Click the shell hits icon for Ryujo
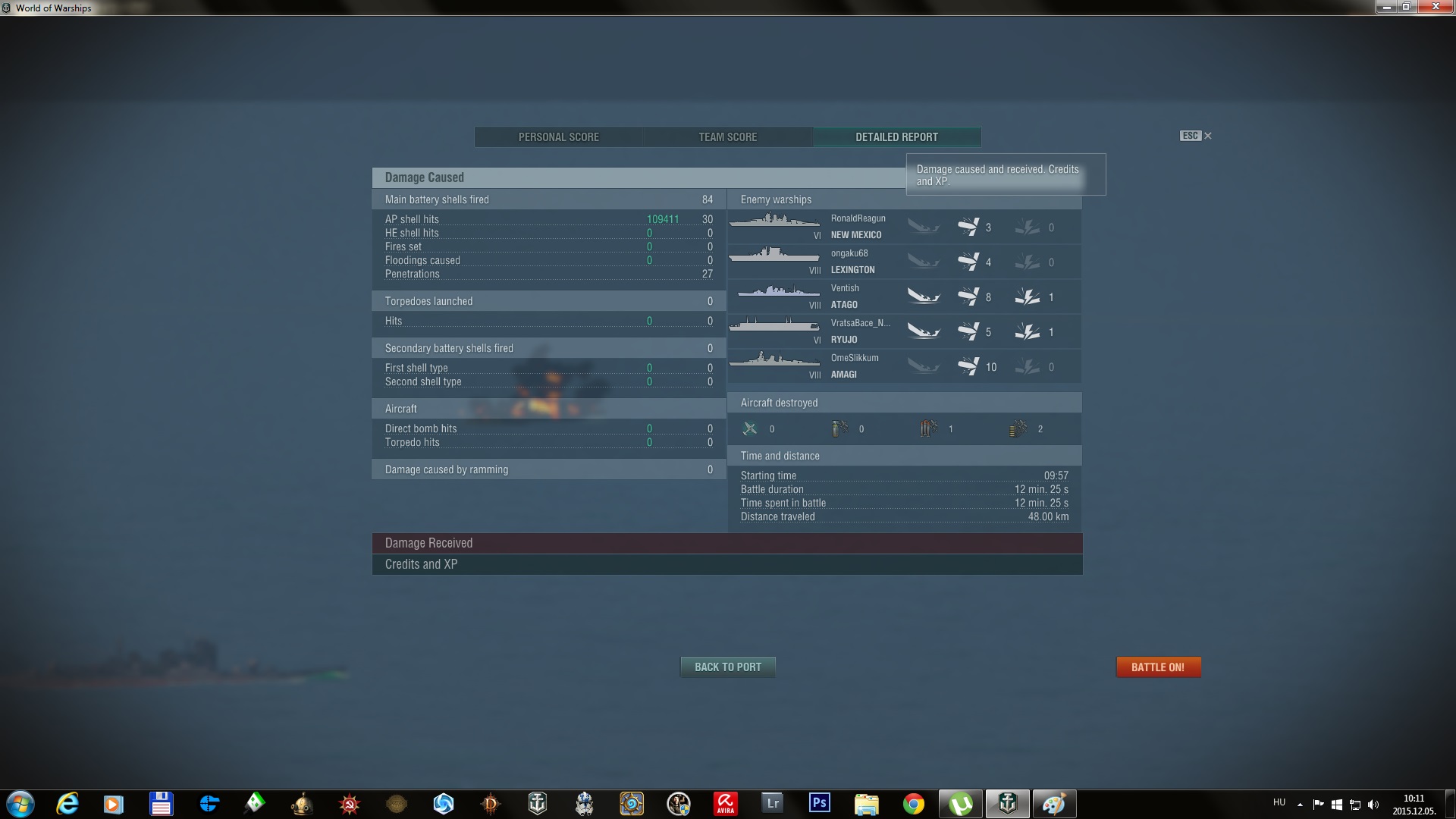Viewport: 1456px width, 819px height. pyautogui.click(x=968, y=331)
